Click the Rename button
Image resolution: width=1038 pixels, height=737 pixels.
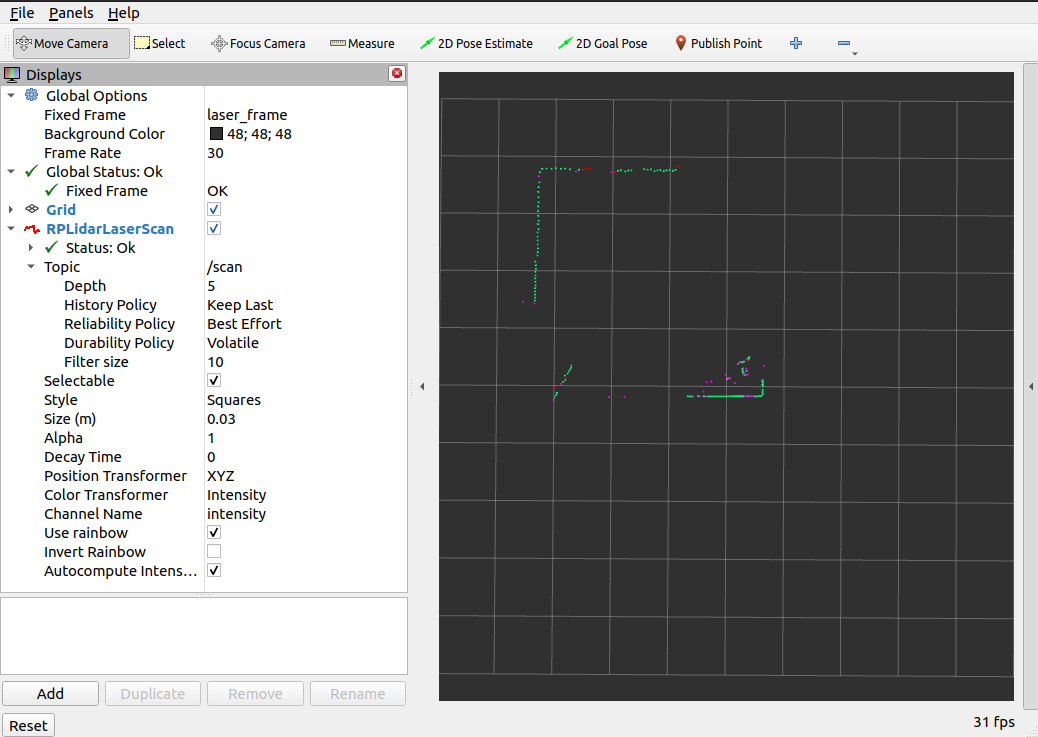point(357,693)
